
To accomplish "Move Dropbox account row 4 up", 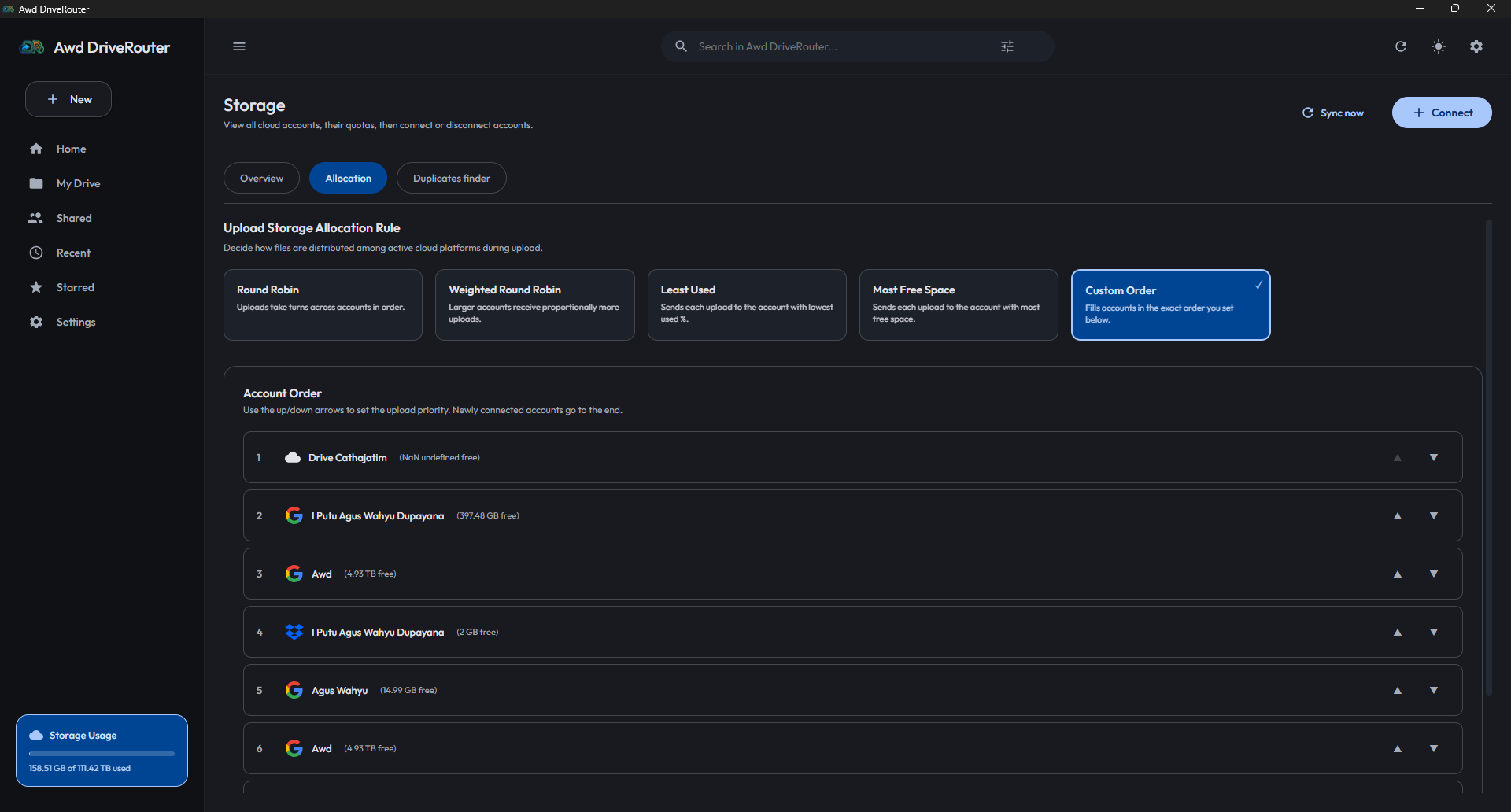I will pos(1398,632).
